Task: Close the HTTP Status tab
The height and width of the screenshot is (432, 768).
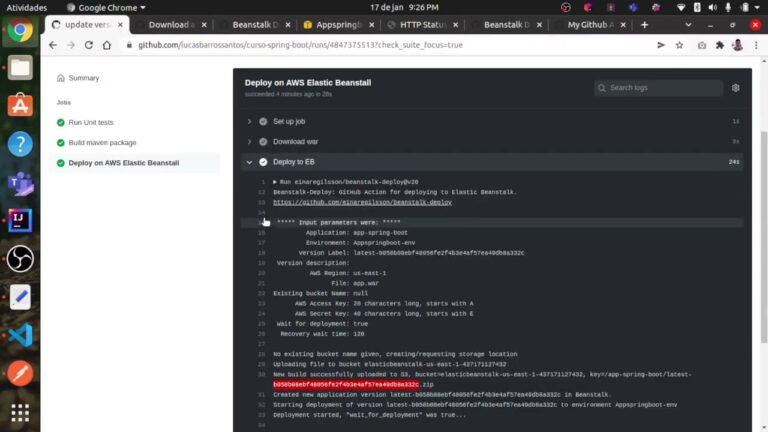Action: click(456, 24)
